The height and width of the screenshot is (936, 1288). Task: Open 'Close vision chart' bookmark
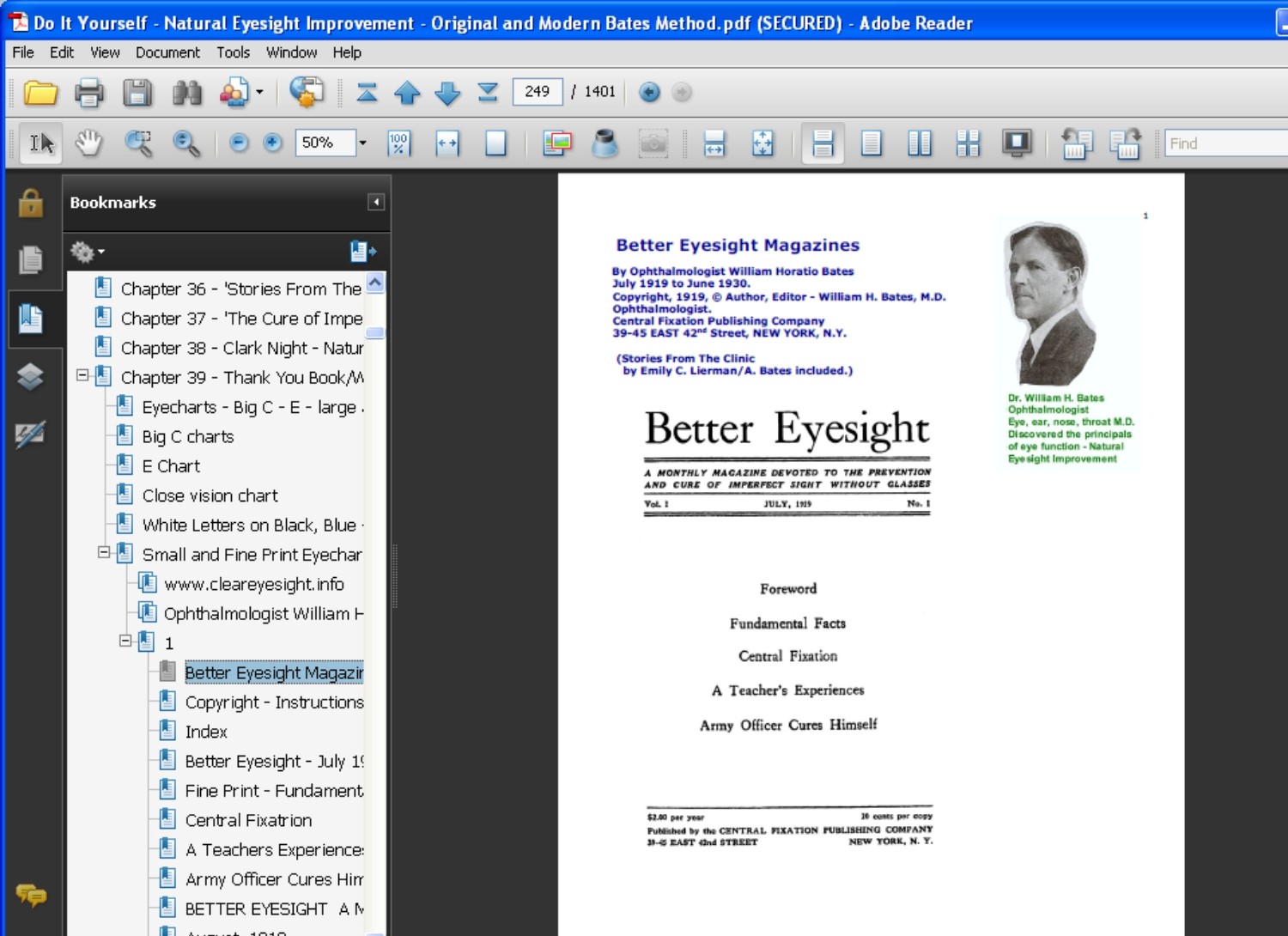(210, 495)
